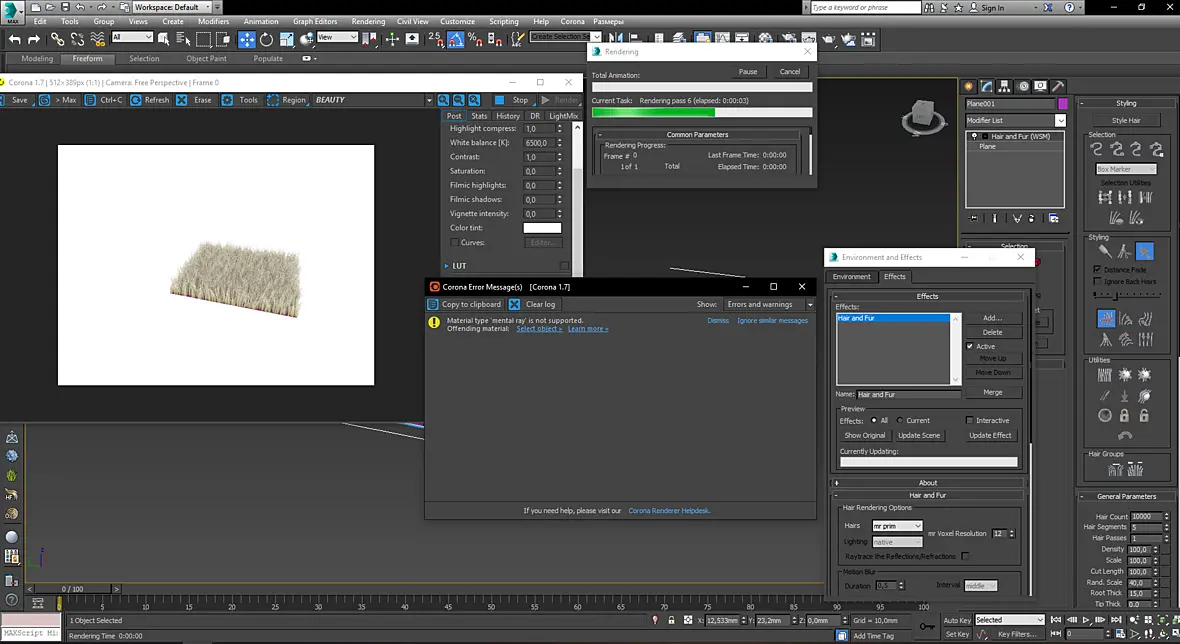The width and height of the screenshot is (1180, 644).
Task: Select the Current radio button in Preview
Action: pos(899,421)
